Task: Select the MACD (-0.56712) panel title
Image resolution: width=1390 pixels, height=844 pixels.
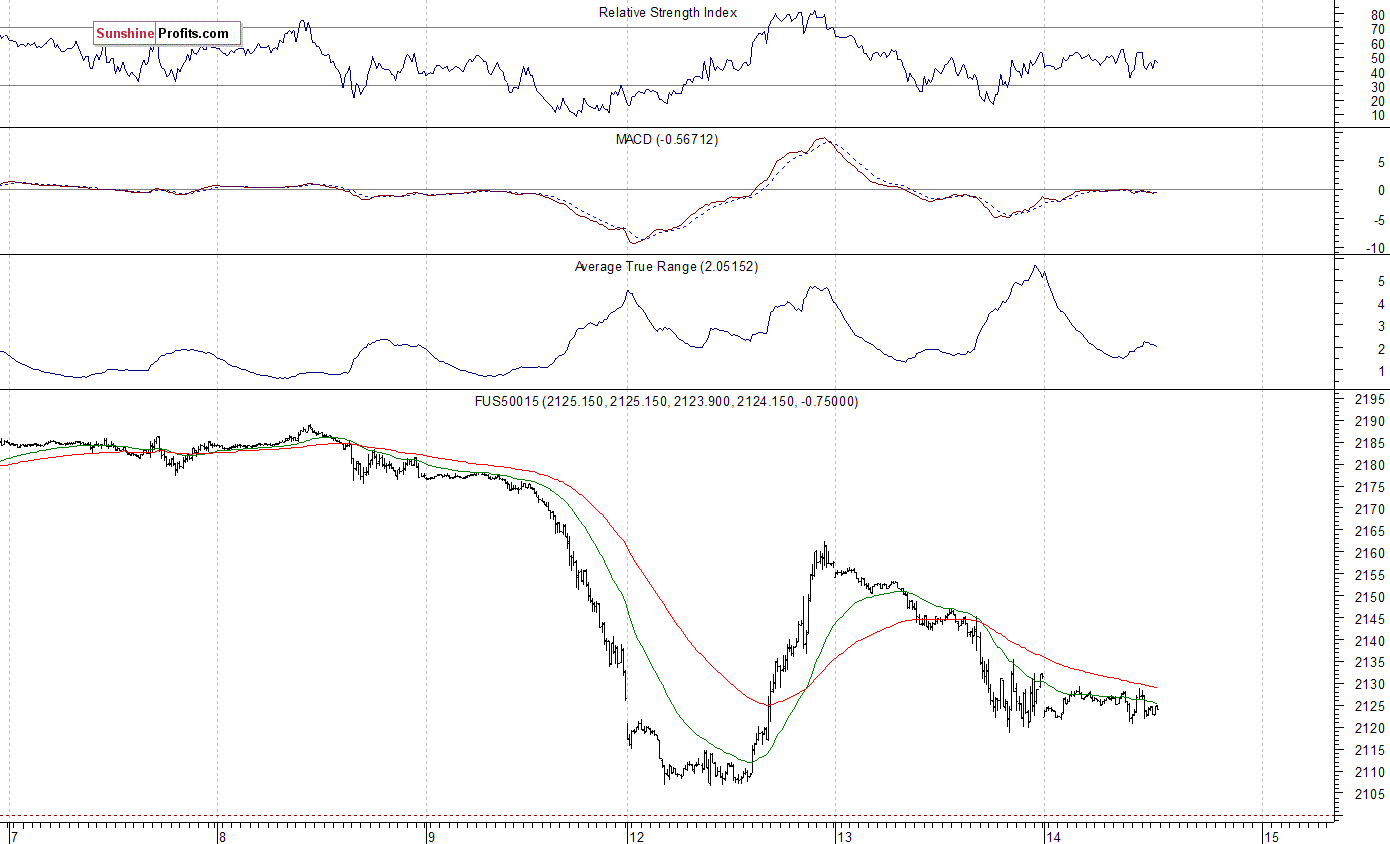Action: pyautogui.click(x=667, y=139)
